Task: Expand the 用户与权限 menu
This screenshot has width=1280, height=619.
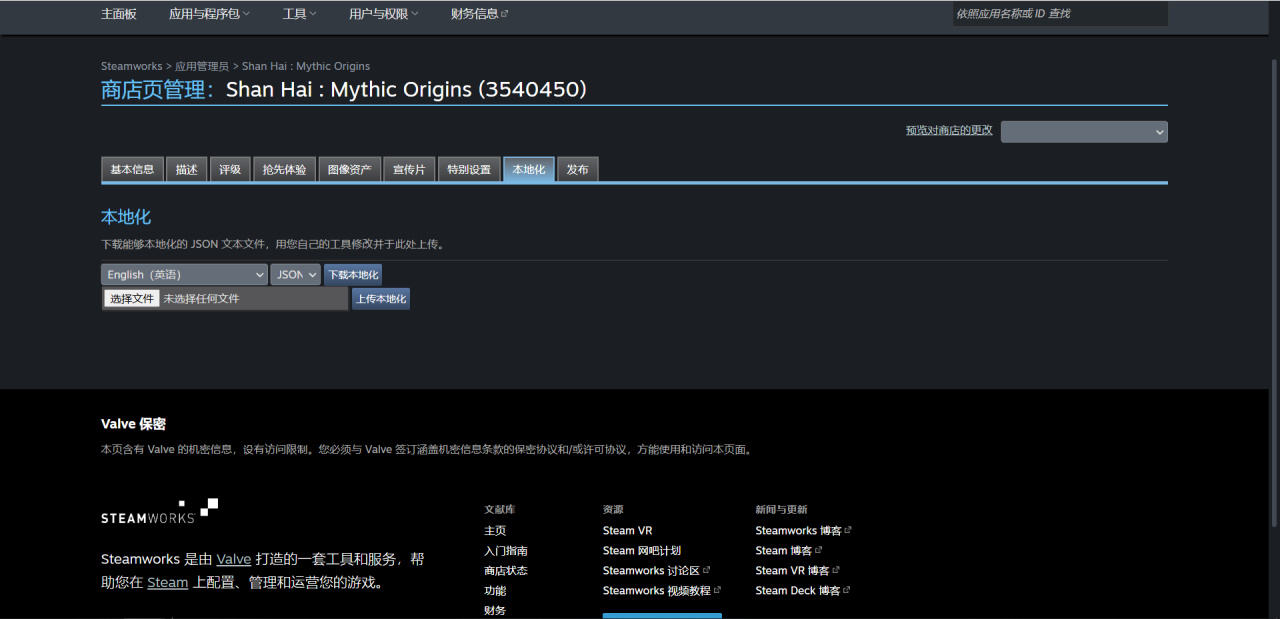Action: tap(384, 14)
